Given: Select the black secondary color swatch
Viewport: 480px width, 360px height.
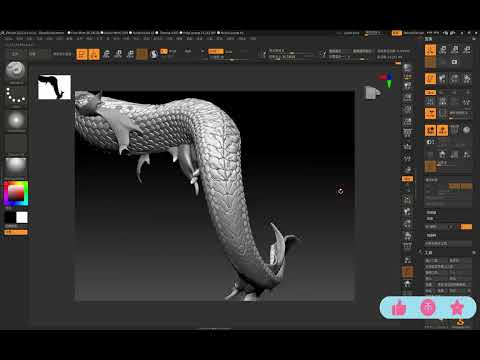Looking at the screenshot, I should tap(10, 217).
